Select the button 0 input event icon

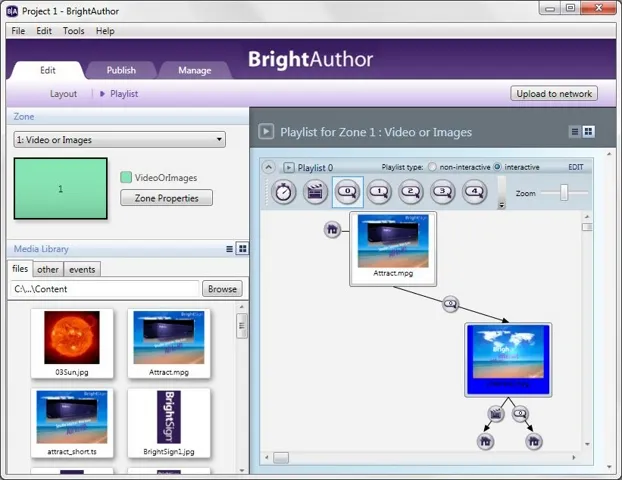[x=347, y=192]
